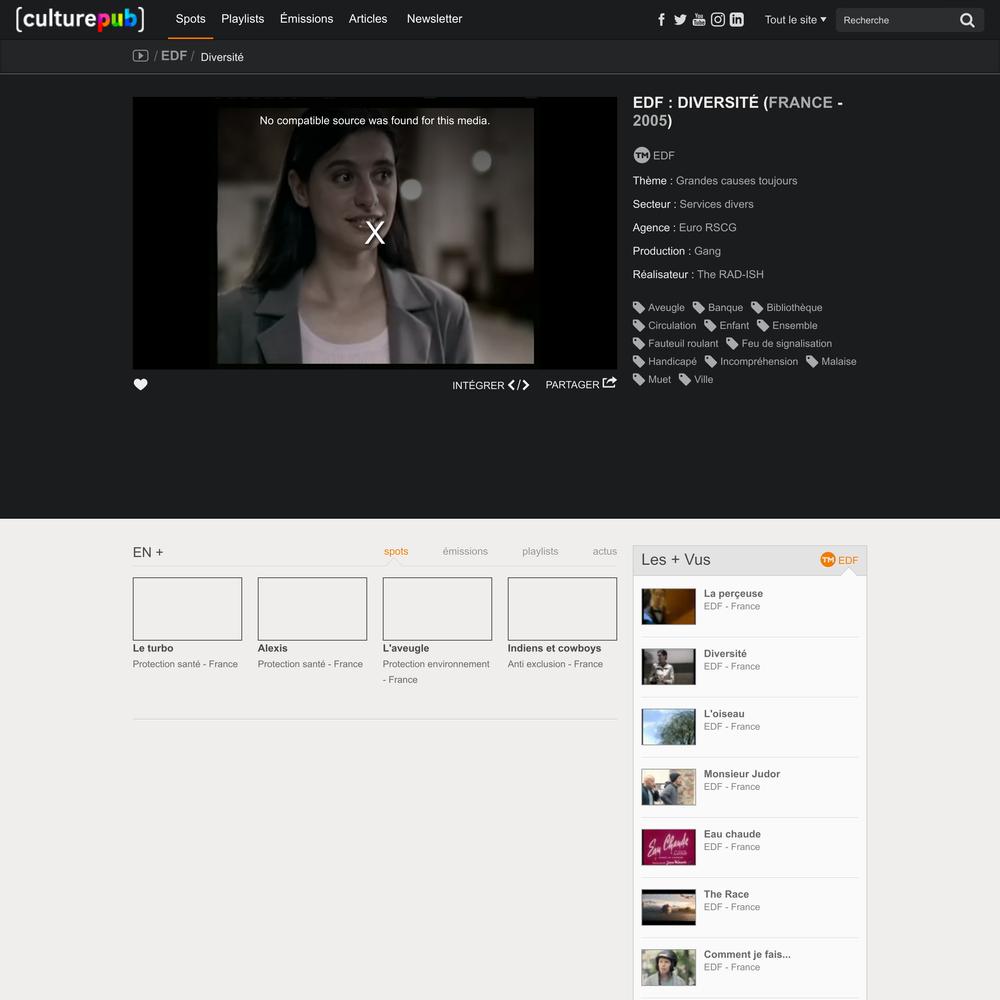
Task: Open the Comment je fais... thumbnail
Action: coord(668,967)
